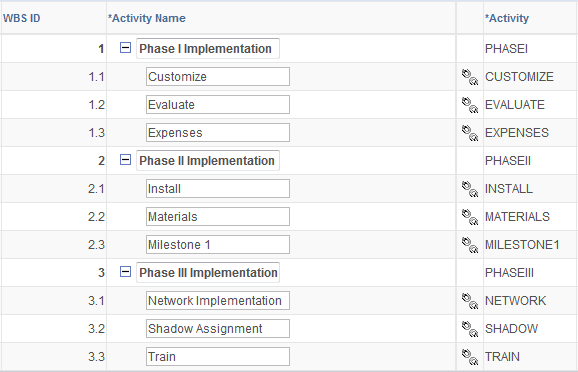Screen dimensions: 578x372
Task: Sort by the *Activity Name column header
Action: pos(147,18)
